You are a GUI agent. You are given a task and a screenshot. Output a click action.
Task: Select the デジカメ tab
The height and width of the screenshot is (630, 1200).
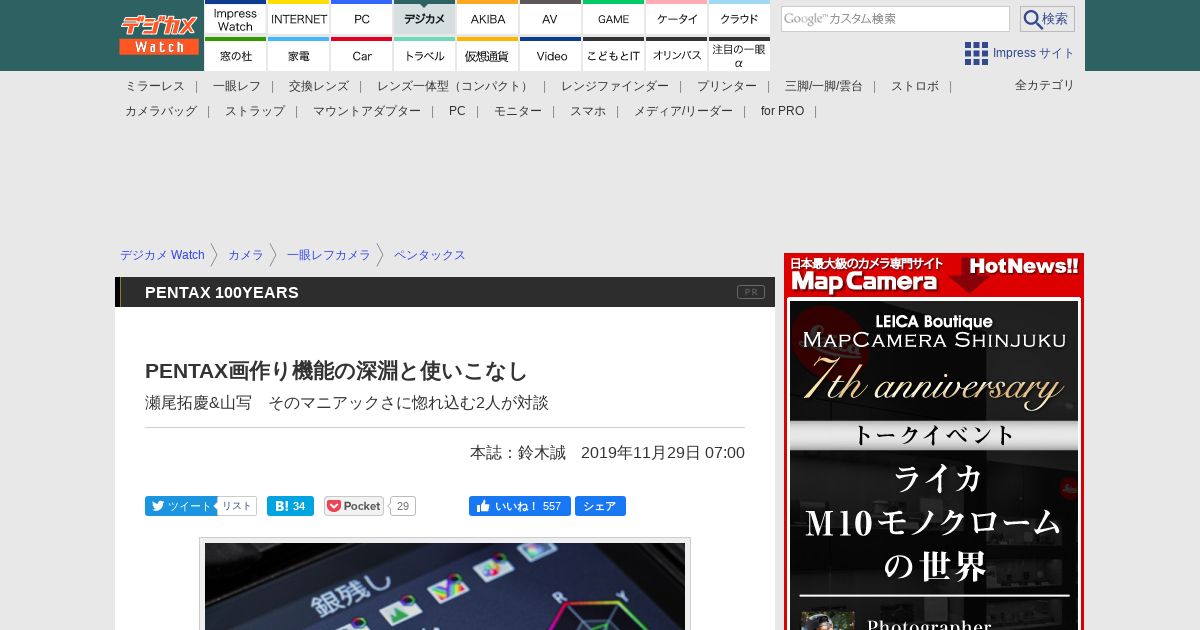[425, 18]
